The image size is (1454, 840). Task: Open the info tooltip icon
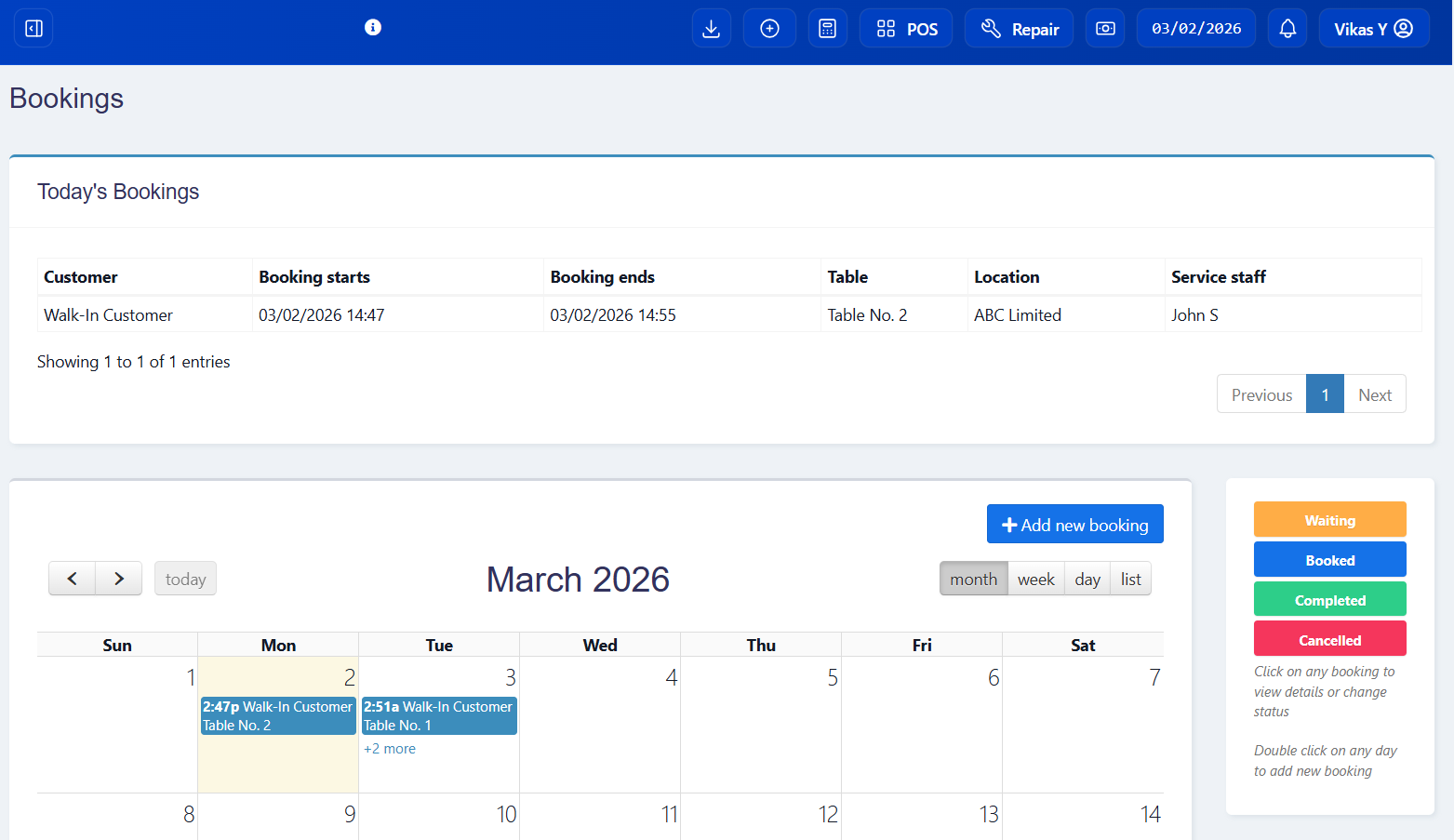tap(373, 27)
